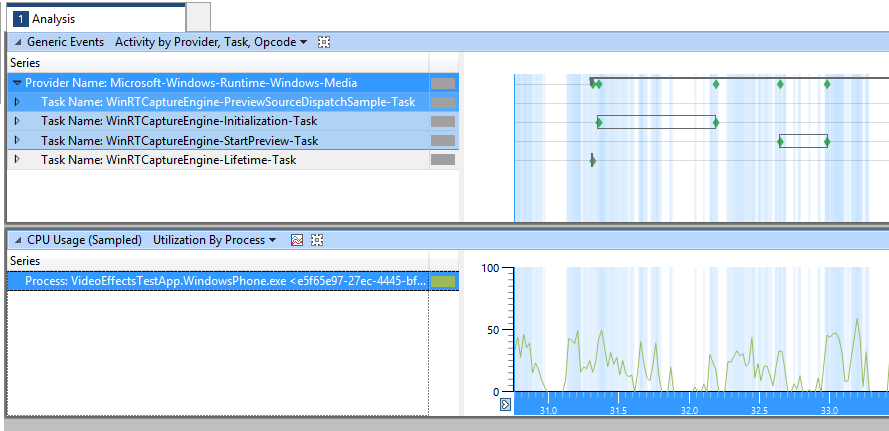
Task: Collapse the CPU Usage (Sampled) panel
Action: [x=18, y=240]
